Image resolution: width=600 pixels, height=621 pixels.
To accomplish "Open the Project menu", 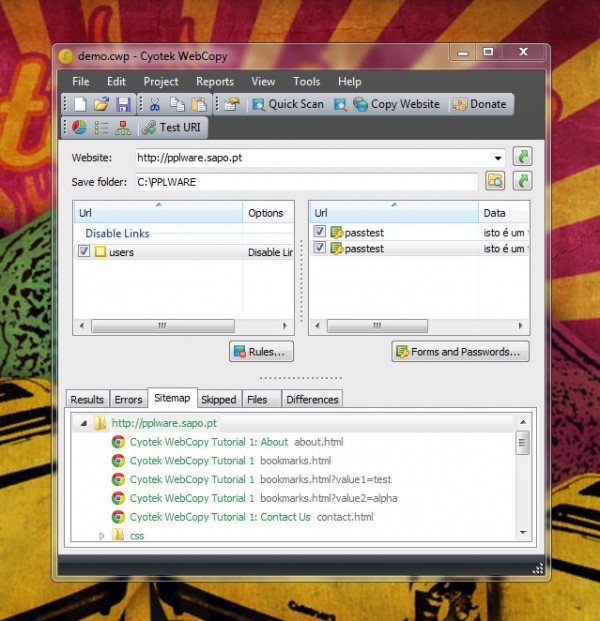I will click(161, 82).
